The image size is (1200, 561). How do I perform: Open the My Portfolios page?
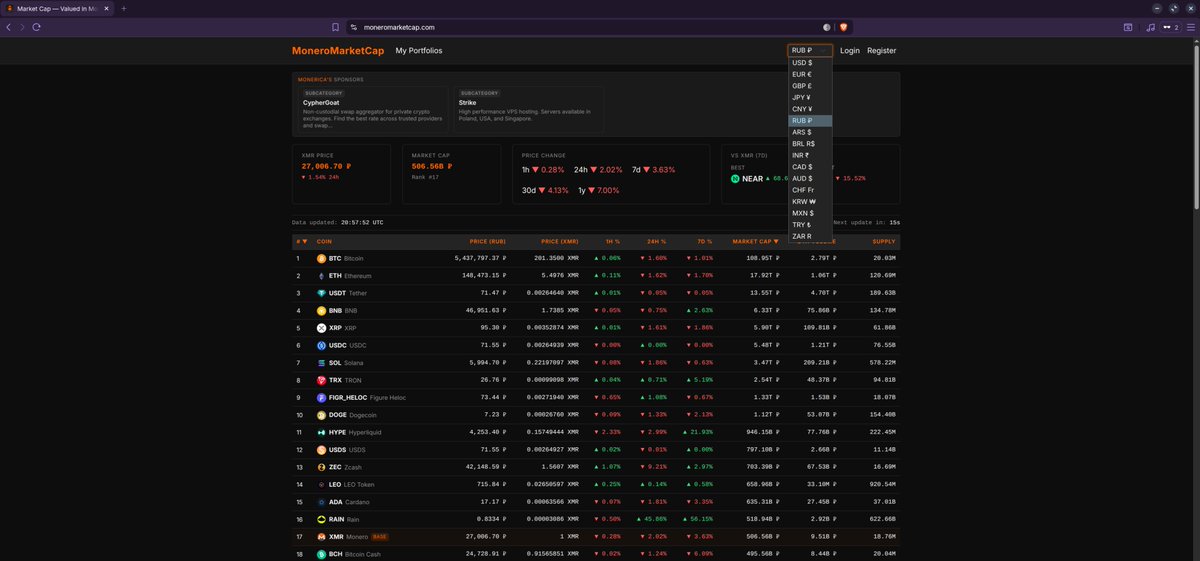(419, 50)
